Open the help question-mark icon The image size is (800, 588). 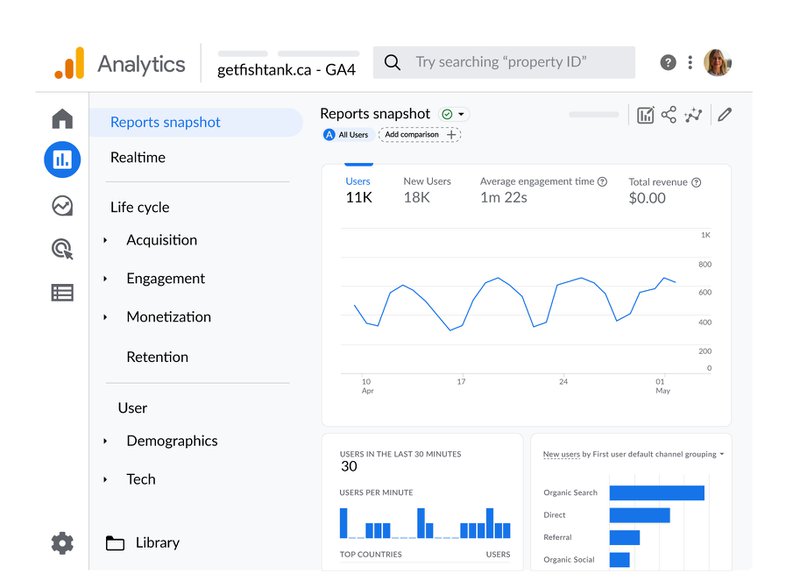point(667,62)
